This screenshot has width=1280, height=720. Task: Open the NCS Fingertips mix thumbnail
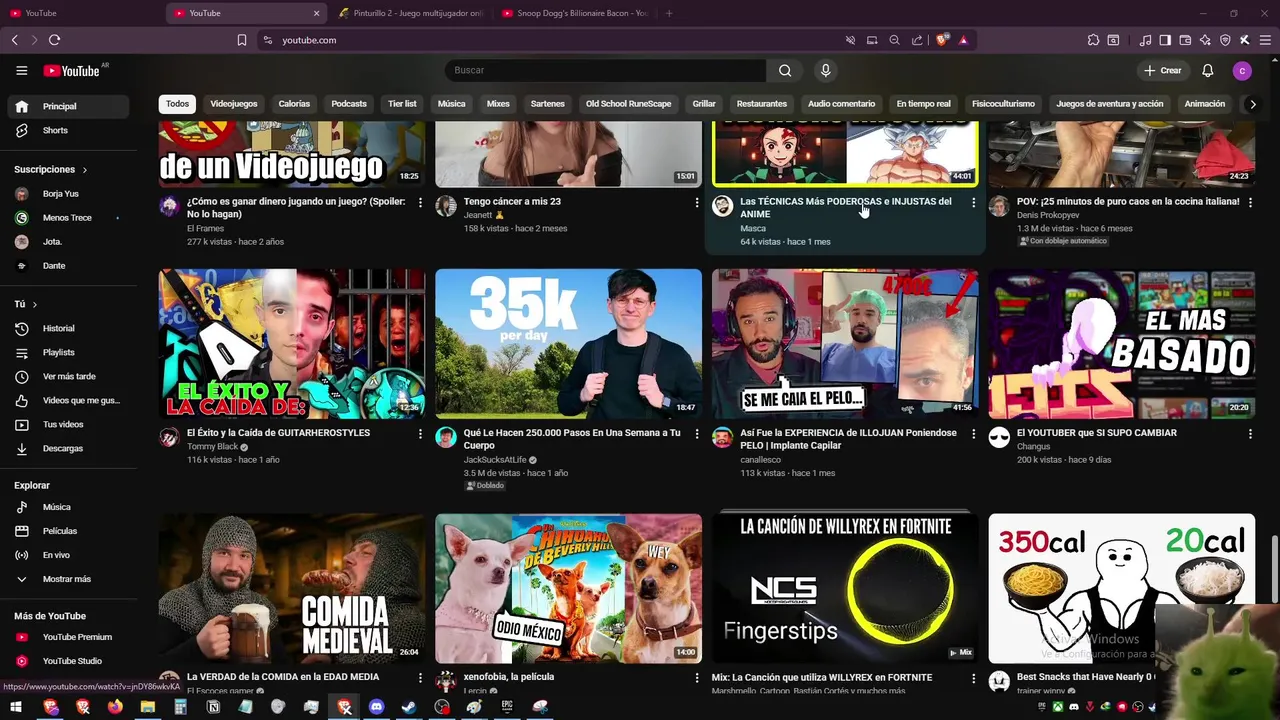pyautogui.click(x=845, y=588)
